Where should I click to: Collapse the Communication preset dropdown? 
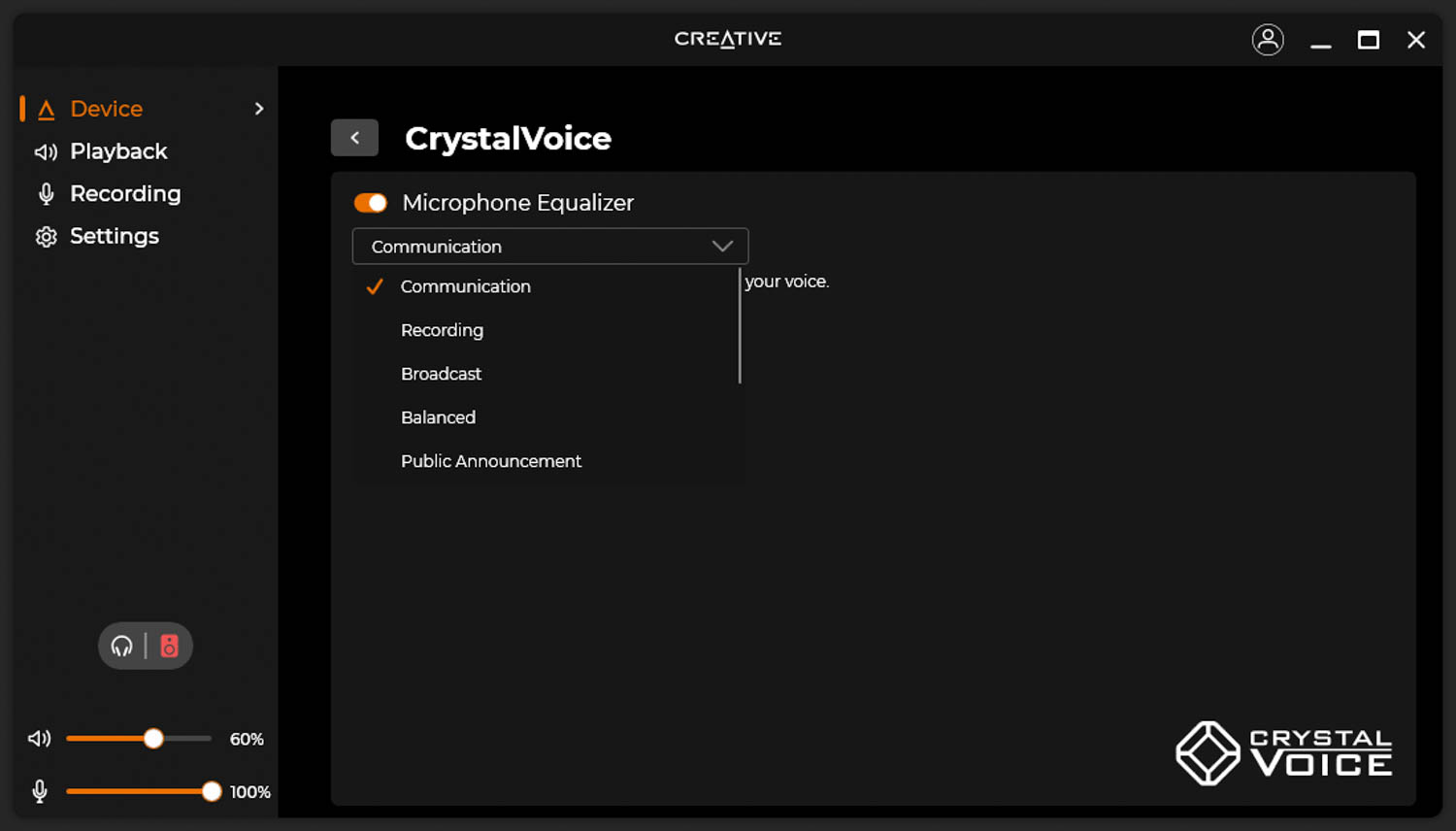[549, 247]
